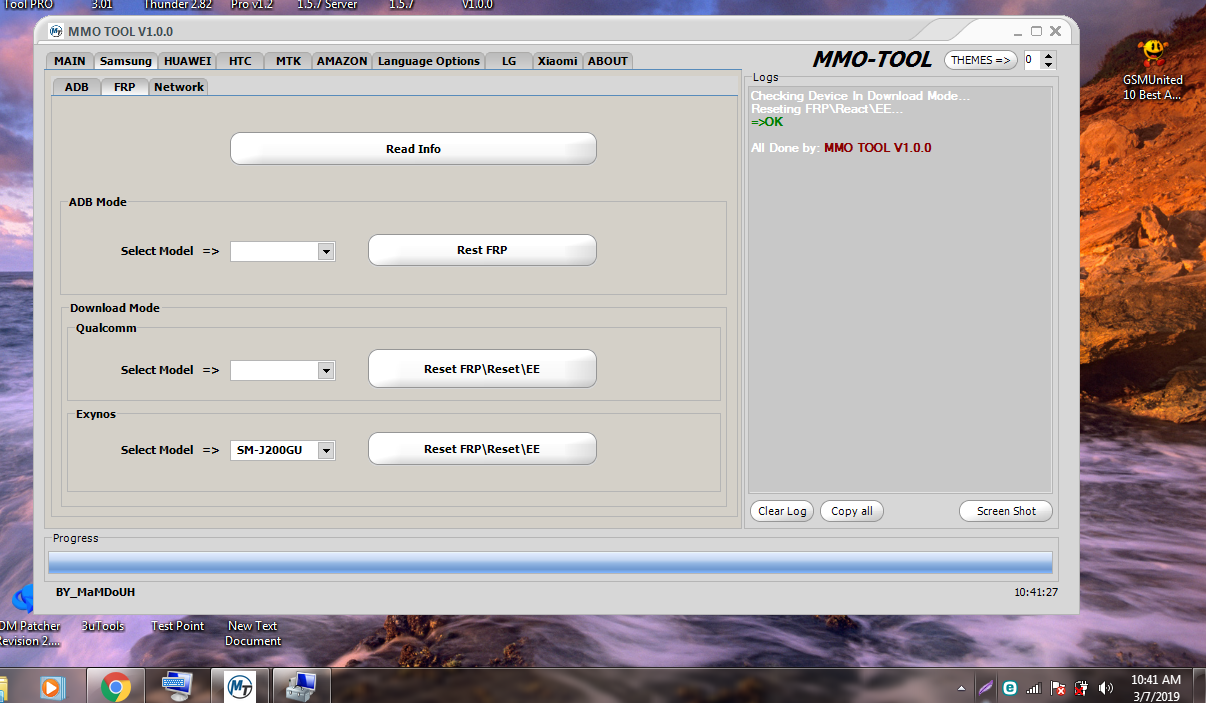Screen dimensions: 1206x703
Task: Open the GSMUnited desktop shortcut
Action: pos(1152,68)
